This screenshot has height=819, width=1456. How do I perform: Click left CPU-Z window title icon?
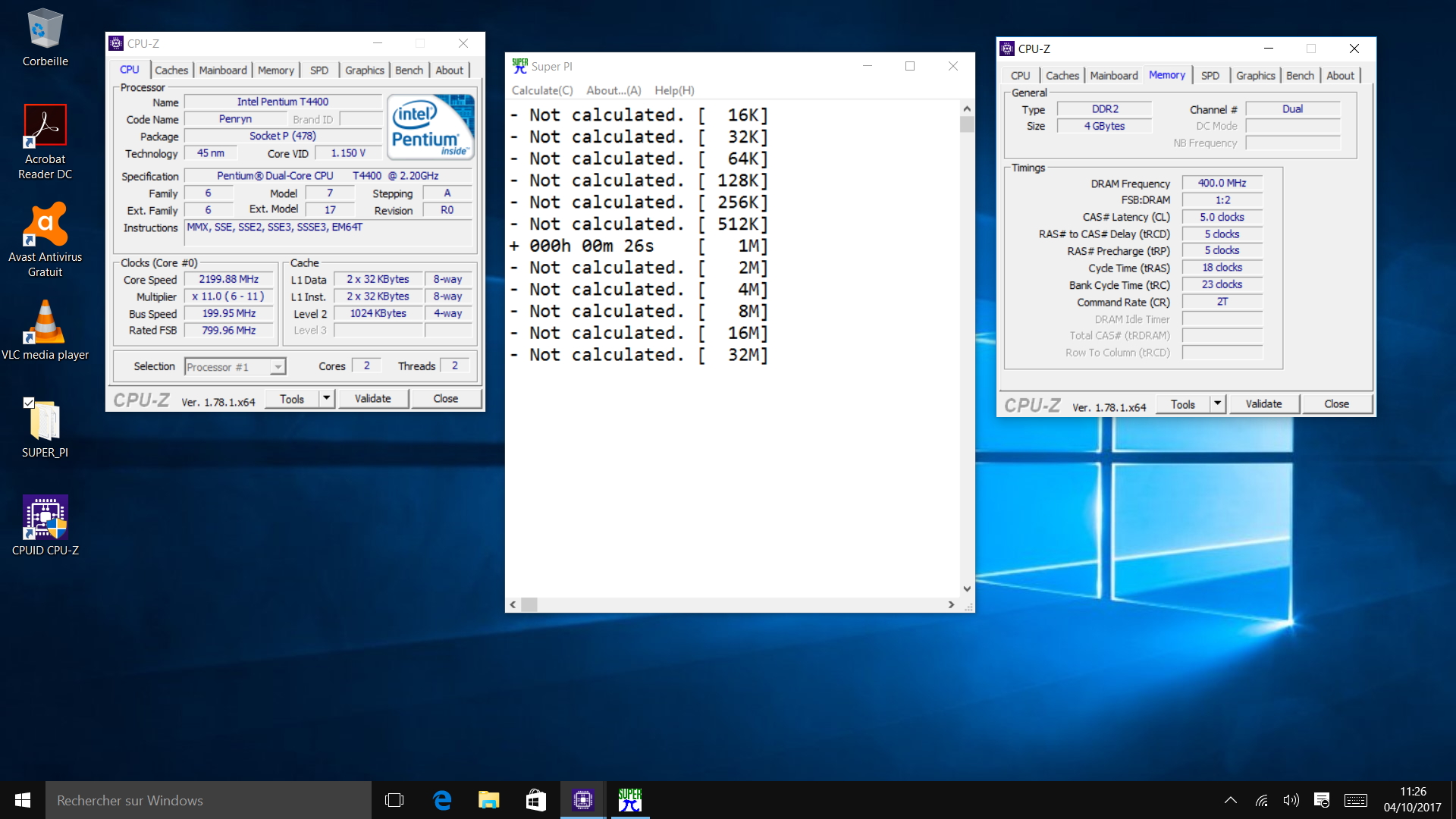pyautogui.click(x=116, y=43)
